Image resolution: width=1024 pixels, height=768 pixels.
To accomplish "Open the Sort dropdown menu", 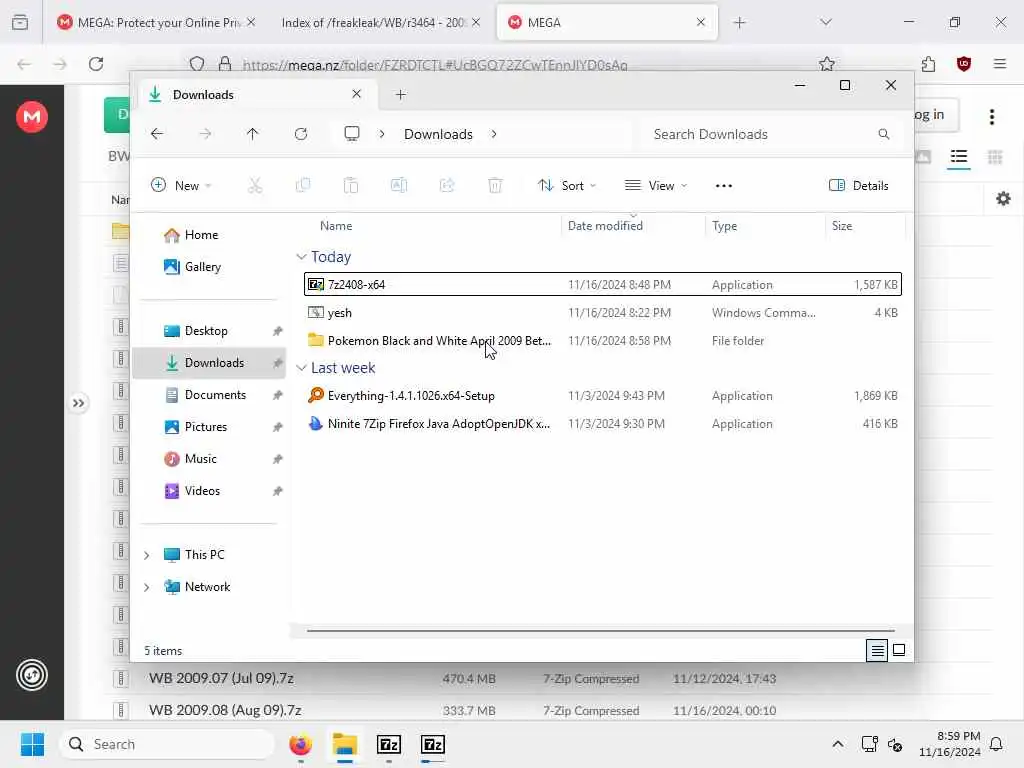I will click(567, 186).
